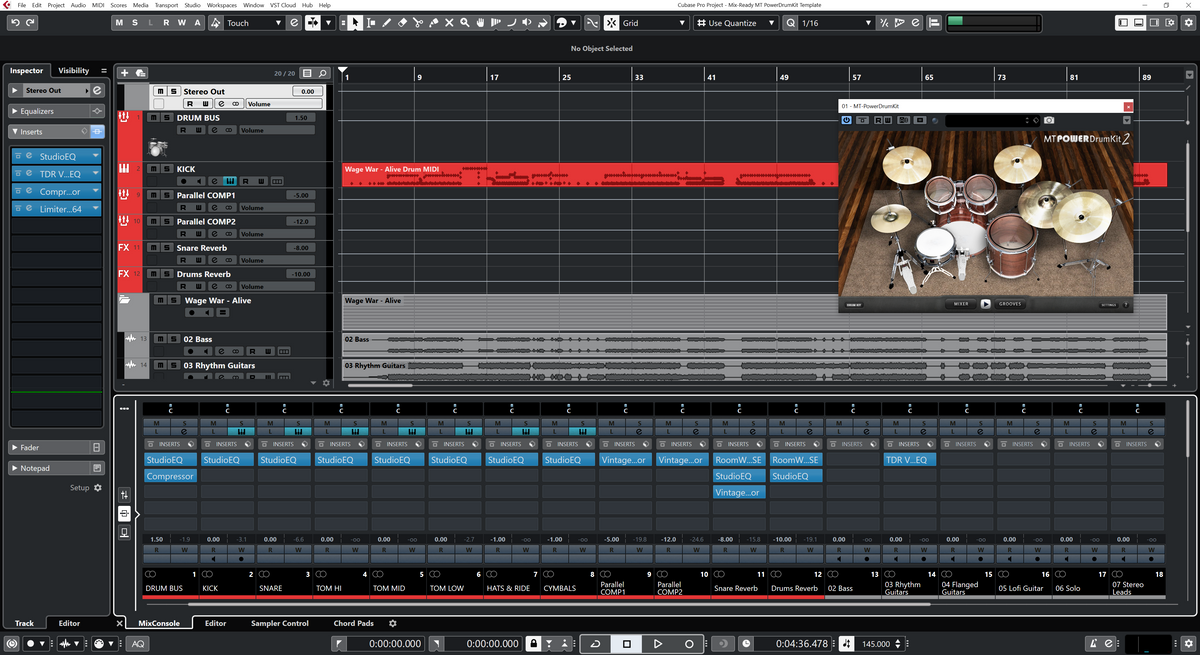The height and width of the screenshot is (655, 1200).
Task: Open the Studio menu
Action: tap(191, 4)
